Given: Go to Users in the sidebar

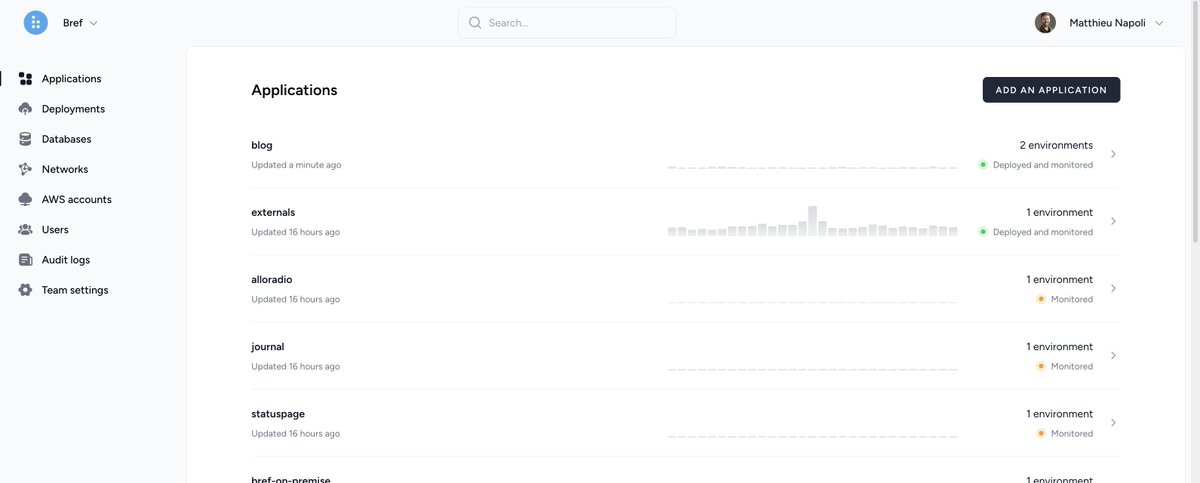Looking at the screenshot, I should 55,229.
